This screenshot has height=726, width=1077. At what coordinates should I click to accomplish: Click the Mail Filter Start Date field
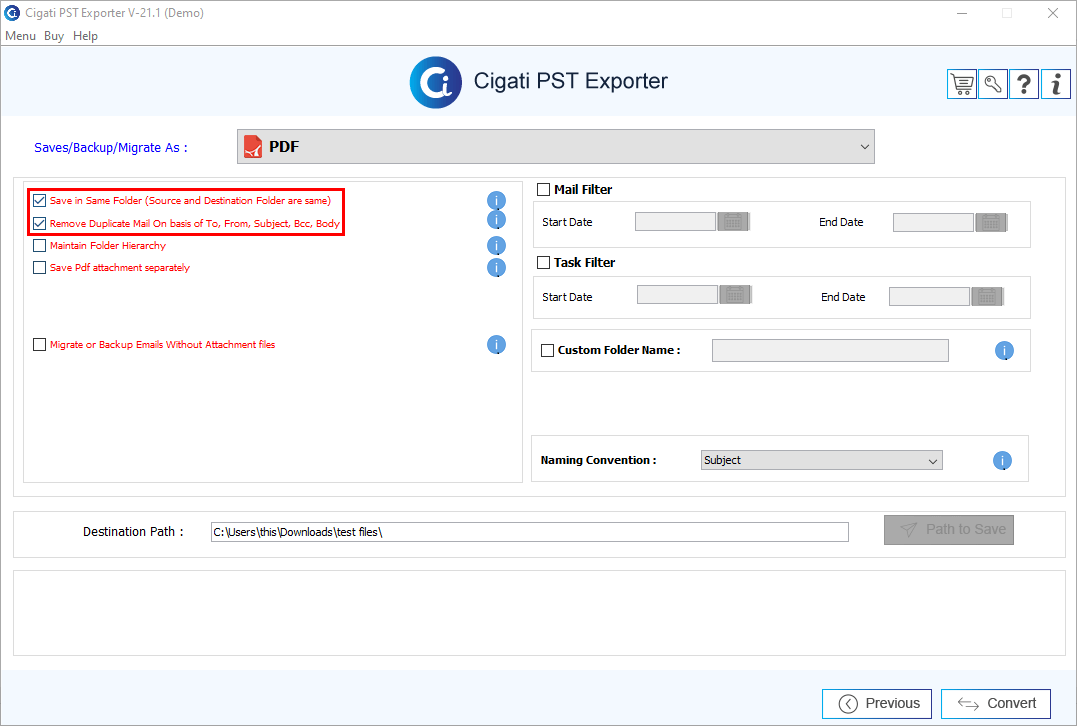point(675,221)
